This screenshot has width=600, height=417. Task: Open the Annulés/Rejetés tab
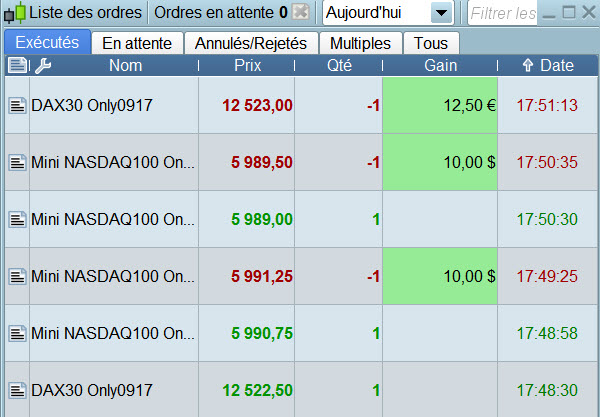pos(251,43)
